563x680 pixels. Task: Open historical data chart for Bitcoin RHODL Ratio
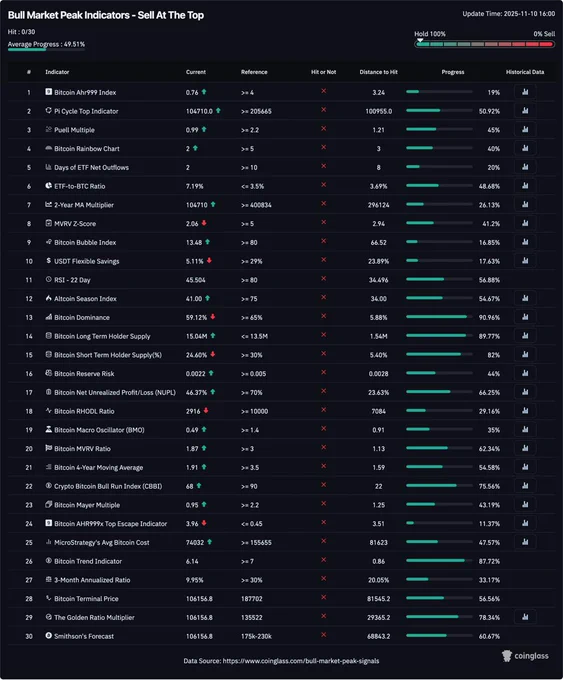525,411
